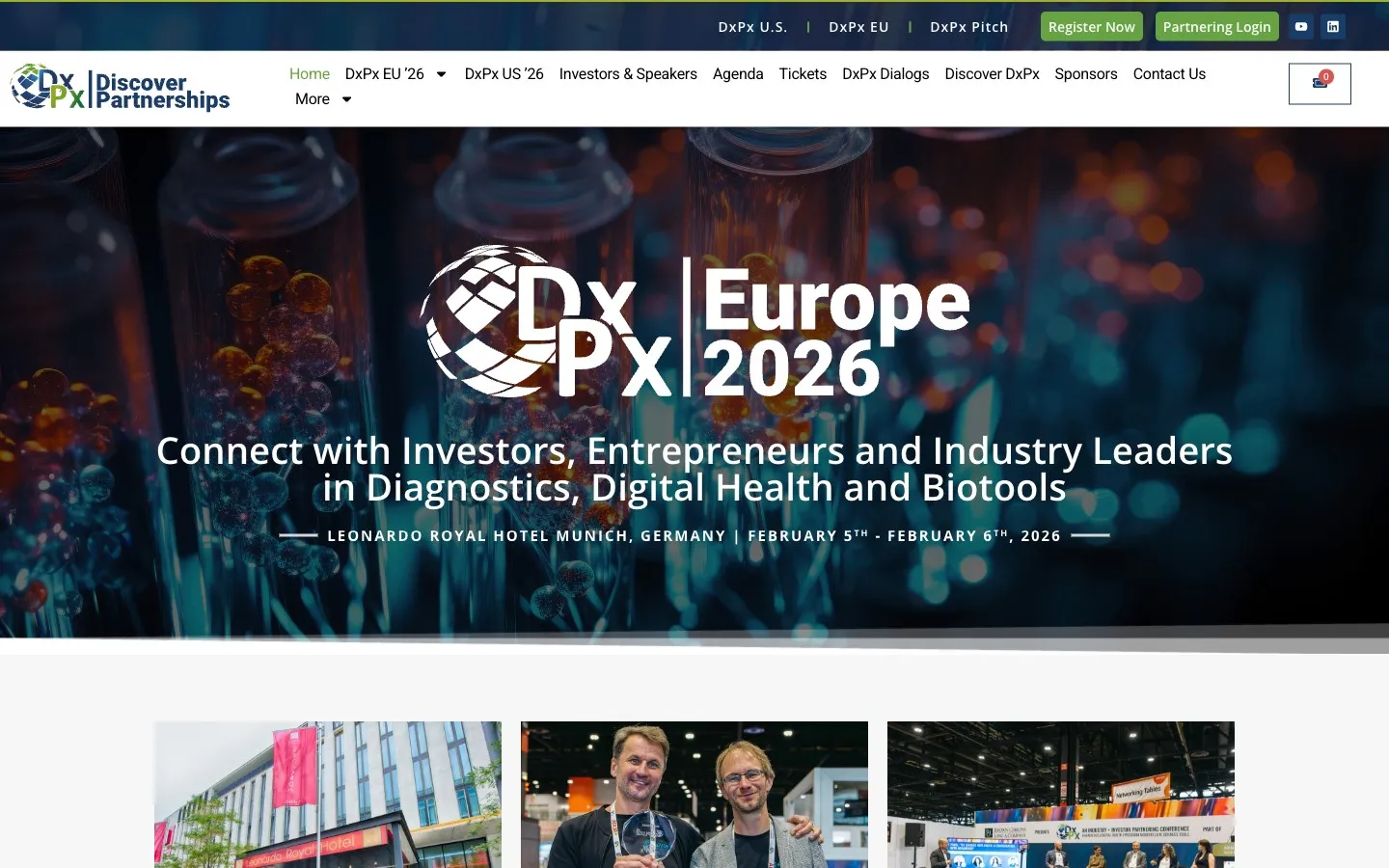
Task: Click the Partnering Login button
Action: [1217, 27]
